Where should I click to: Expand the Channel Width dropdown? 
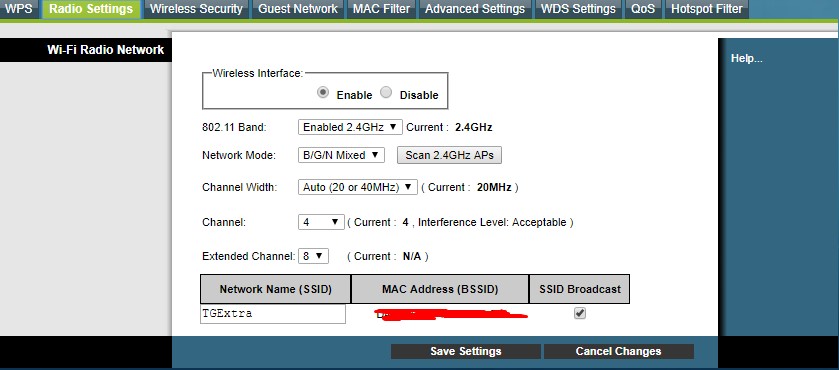tap(357, 187)
